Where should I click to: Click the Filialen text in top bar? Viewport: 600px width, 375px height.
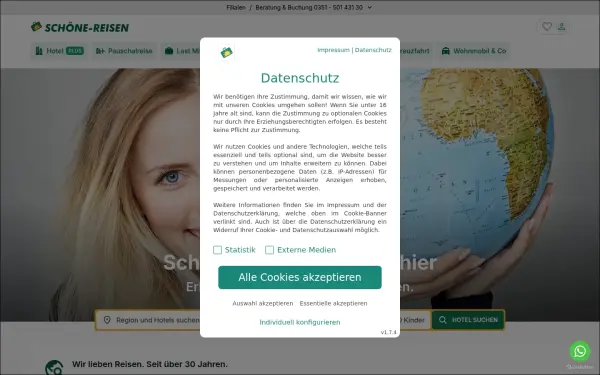236,7
